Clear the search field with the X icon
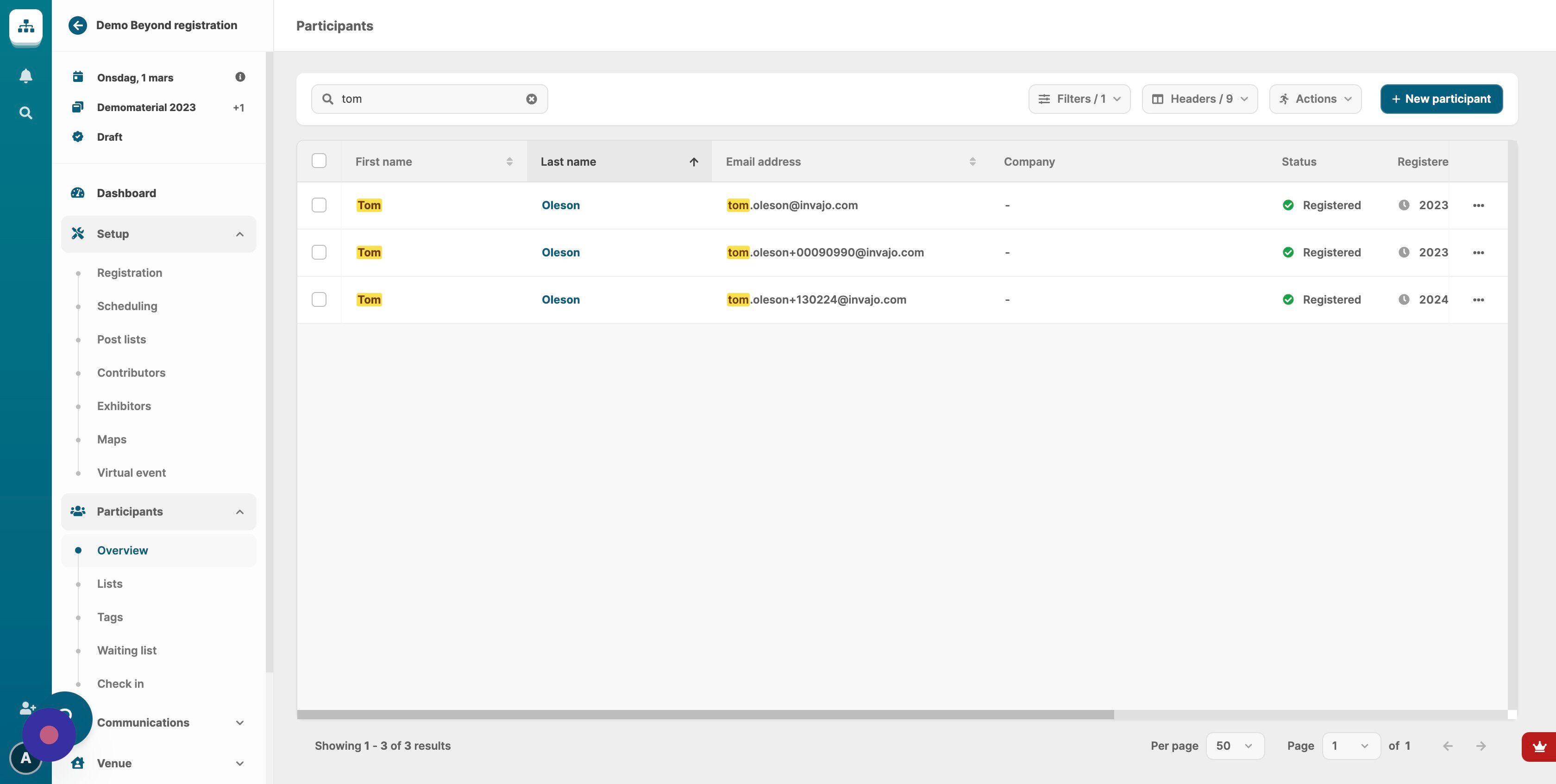Image resolution: width=1556 pixels, height=784 pixels. [x=531, y=99]
